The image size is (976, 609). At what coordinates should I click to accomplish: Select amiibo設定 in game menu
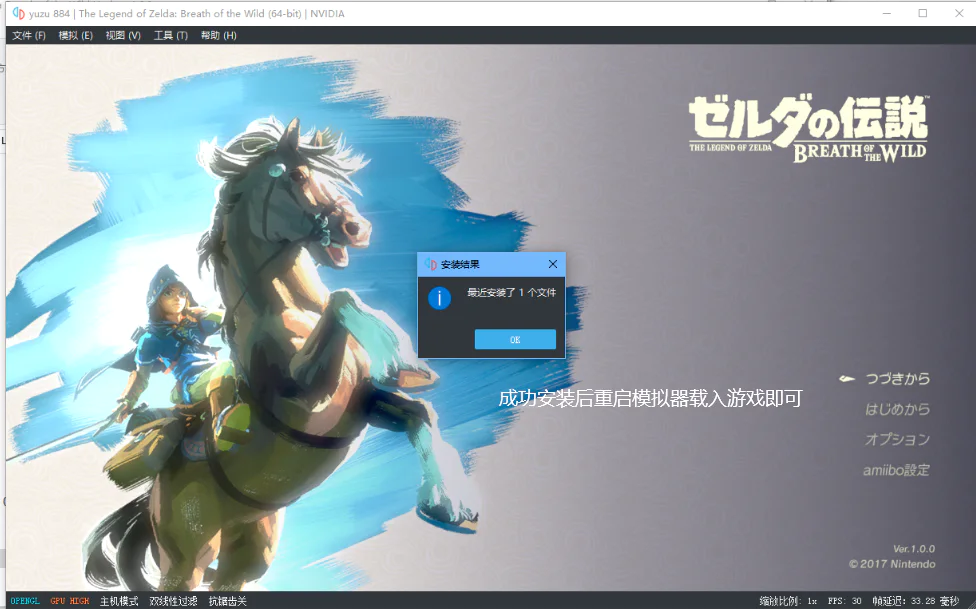896,470
